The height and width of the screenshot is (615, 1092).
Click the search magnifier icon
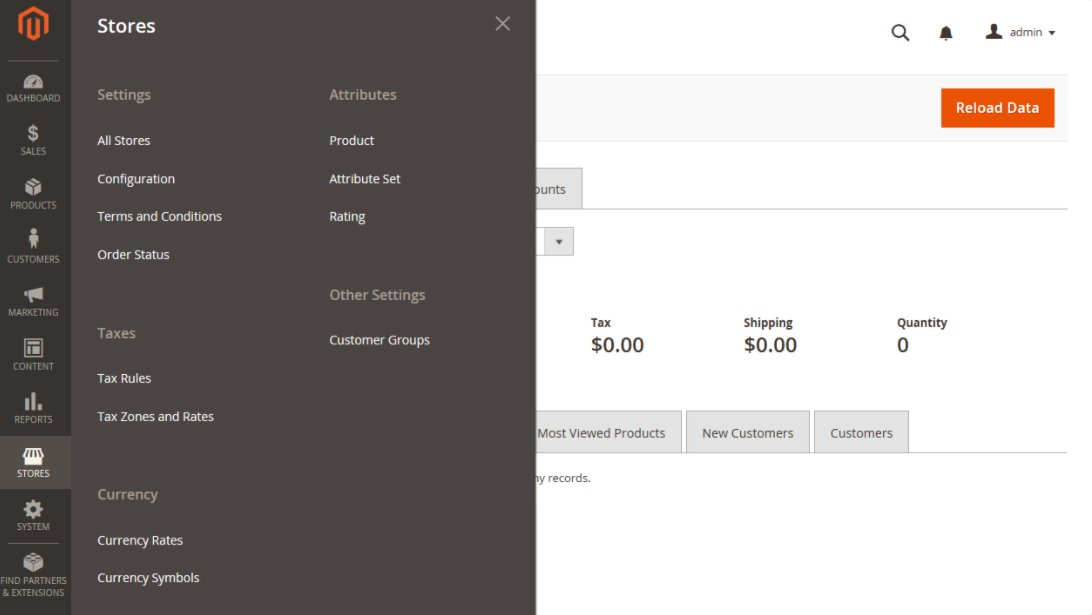(x=900, y=33)
